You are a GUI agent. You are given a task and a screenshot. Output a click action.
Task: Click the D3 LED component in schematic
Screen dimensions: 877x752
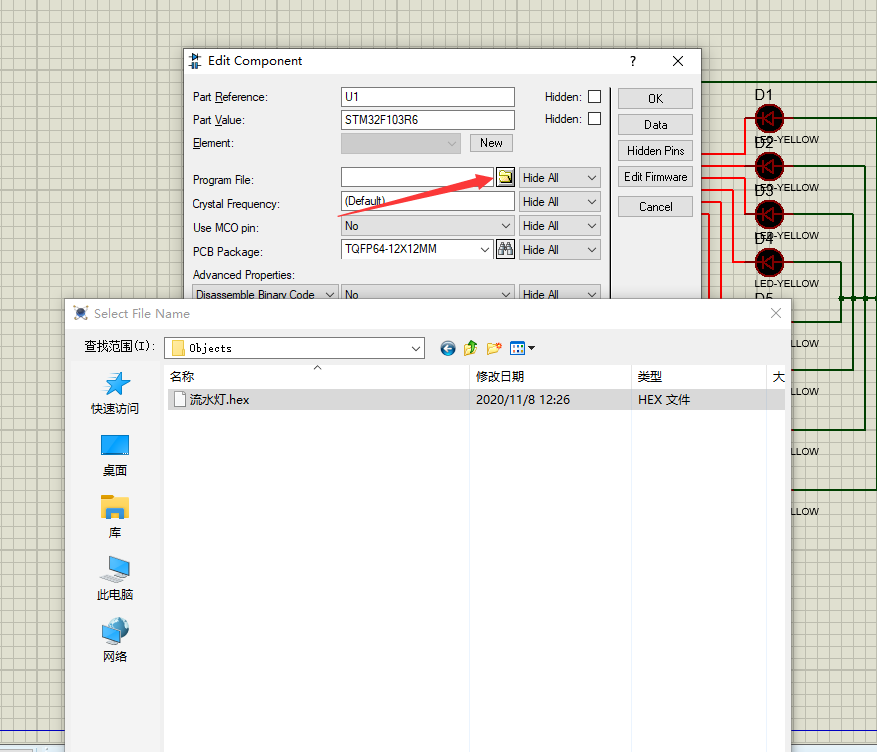coord(769,214)
